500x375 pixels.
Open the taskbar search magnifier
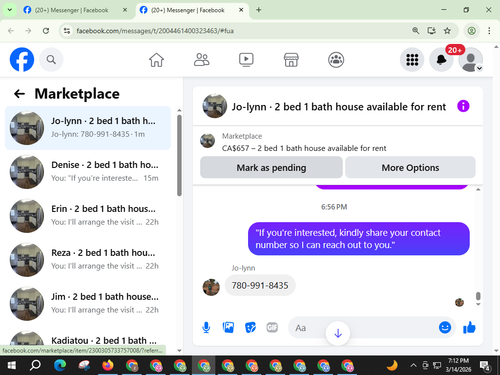(x=35, y=366)
